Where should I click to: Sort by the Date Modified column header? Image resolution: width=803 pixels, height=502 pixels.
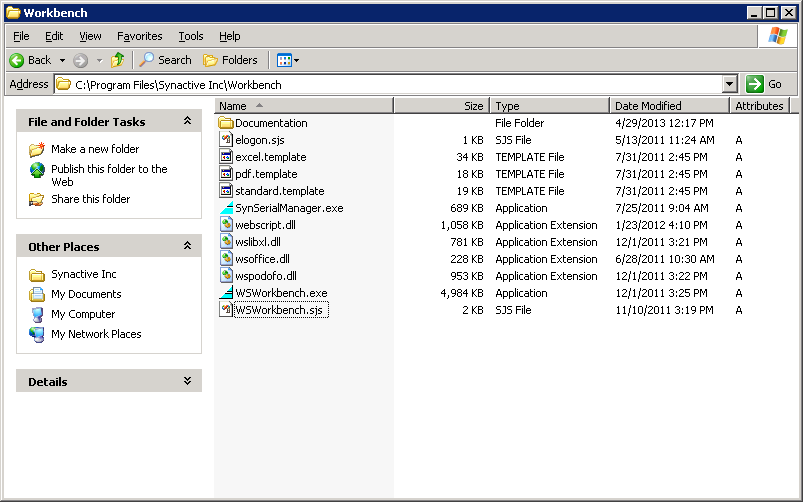click(x=670, y=106)
